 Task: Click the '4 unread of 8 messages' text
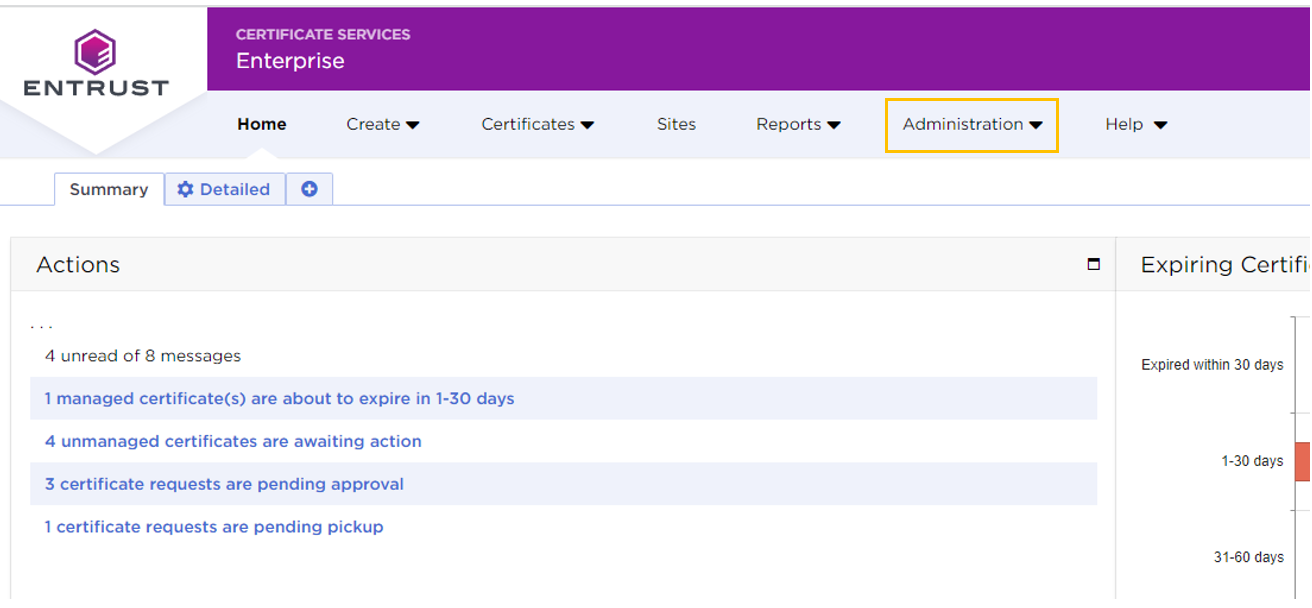point(143,355)
